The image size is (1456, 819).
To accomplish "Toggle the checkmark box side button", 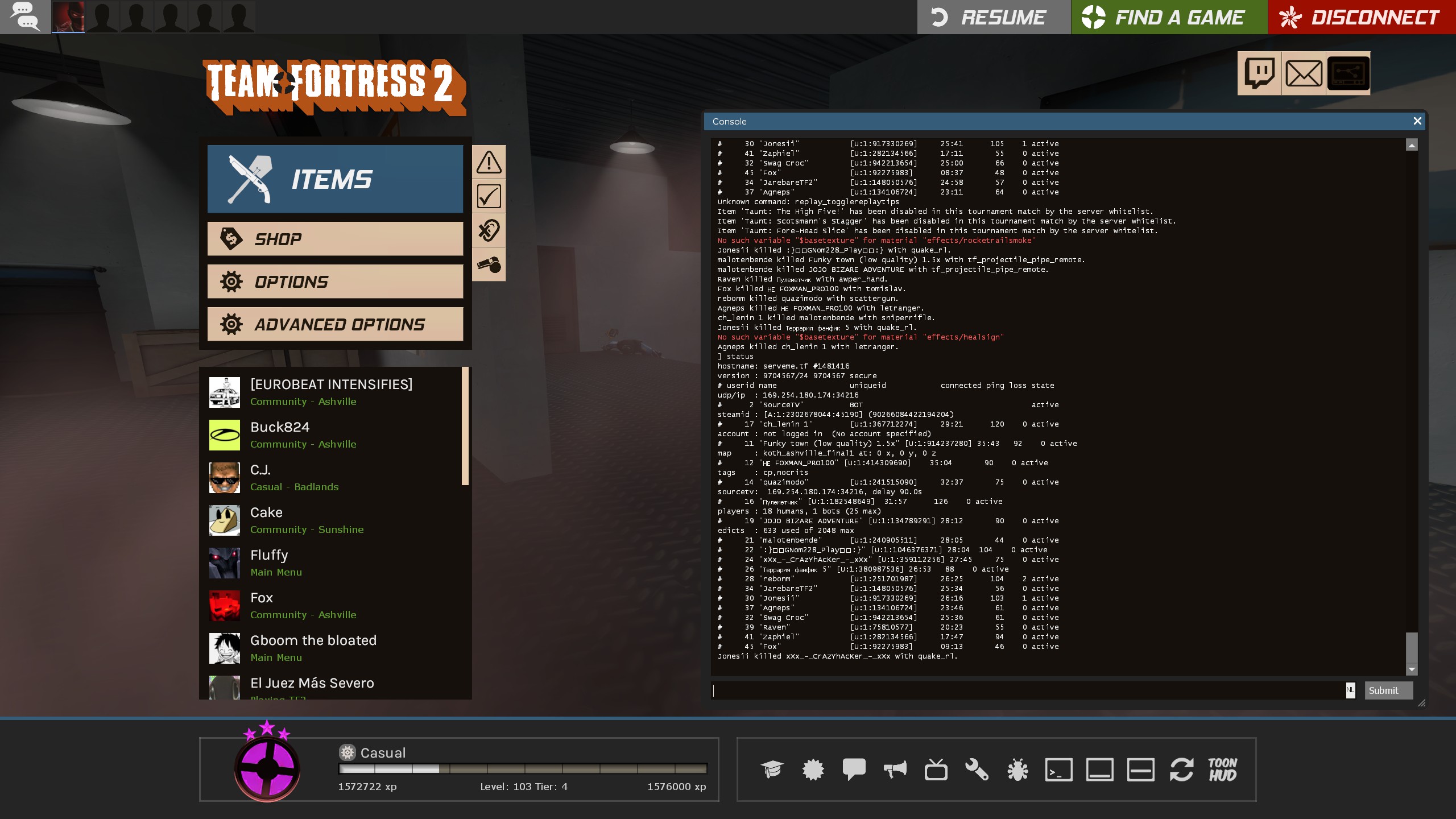I will (x=489, y=196).
